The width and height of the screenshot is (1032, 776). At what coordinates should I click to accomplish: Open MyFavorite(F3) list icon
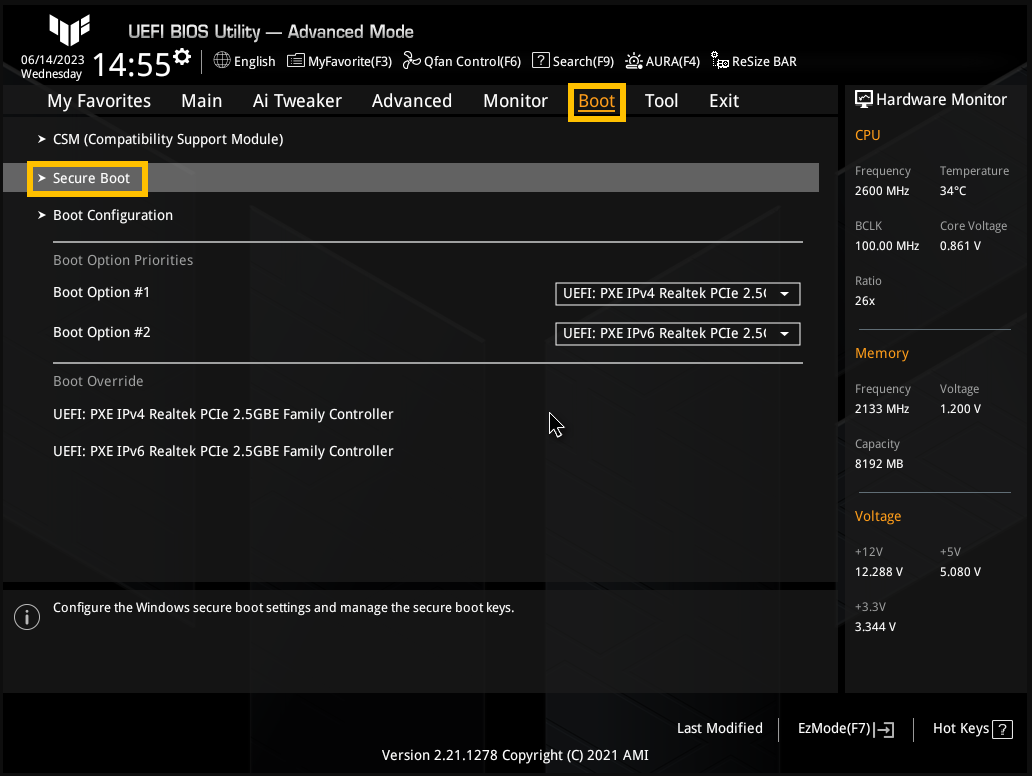[x=296, y=61]
